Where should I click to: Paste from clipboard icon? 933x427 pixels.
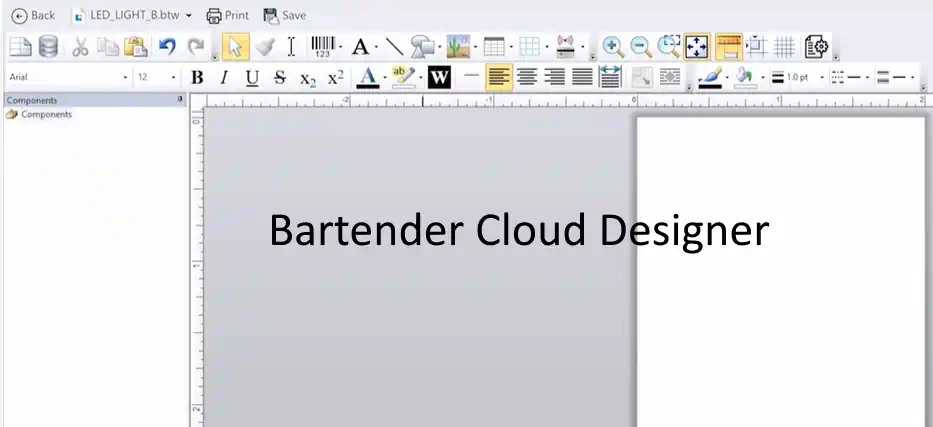coord(136,46)
